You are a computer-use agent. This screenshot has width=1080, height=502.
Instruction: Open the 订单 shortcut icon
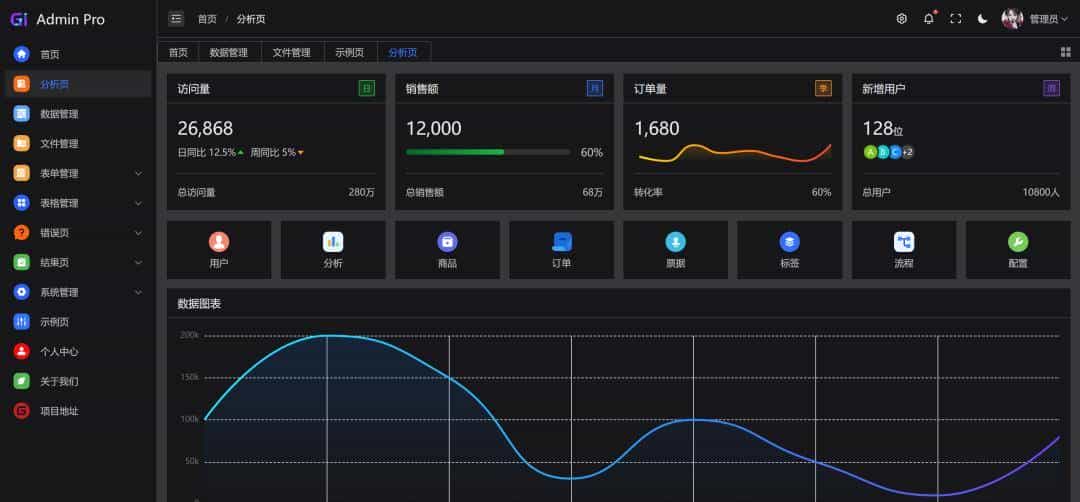pyautogui.click(x=562, y=242)
